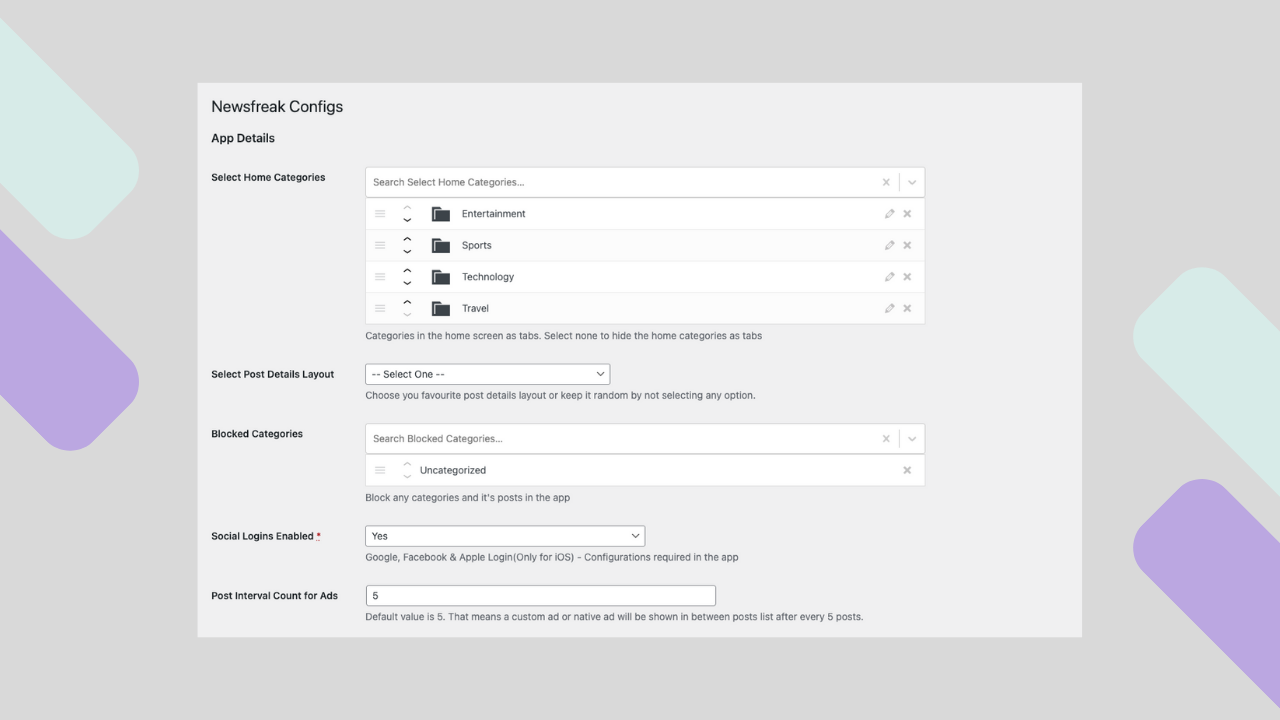
Task: Open the Post Details Layout select
Action: pyautogui.click(x=487, y=374)
